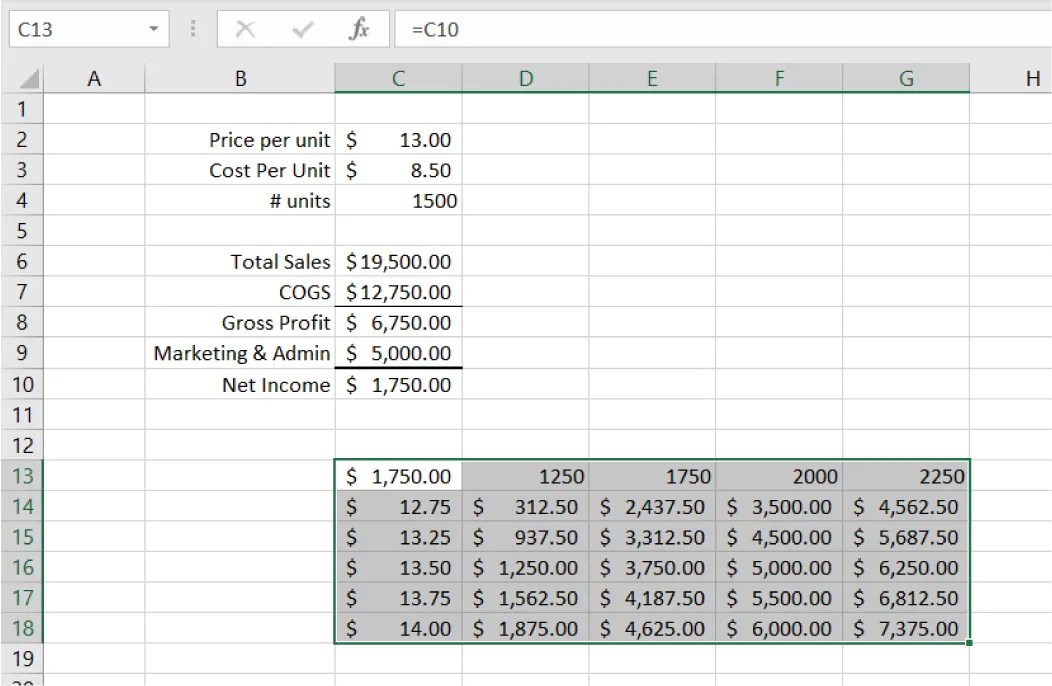The width and height of the screenshot is (1052, 686).
Task: Click cell C13 showing $1,750.00
Action: (x=397, y=476)
